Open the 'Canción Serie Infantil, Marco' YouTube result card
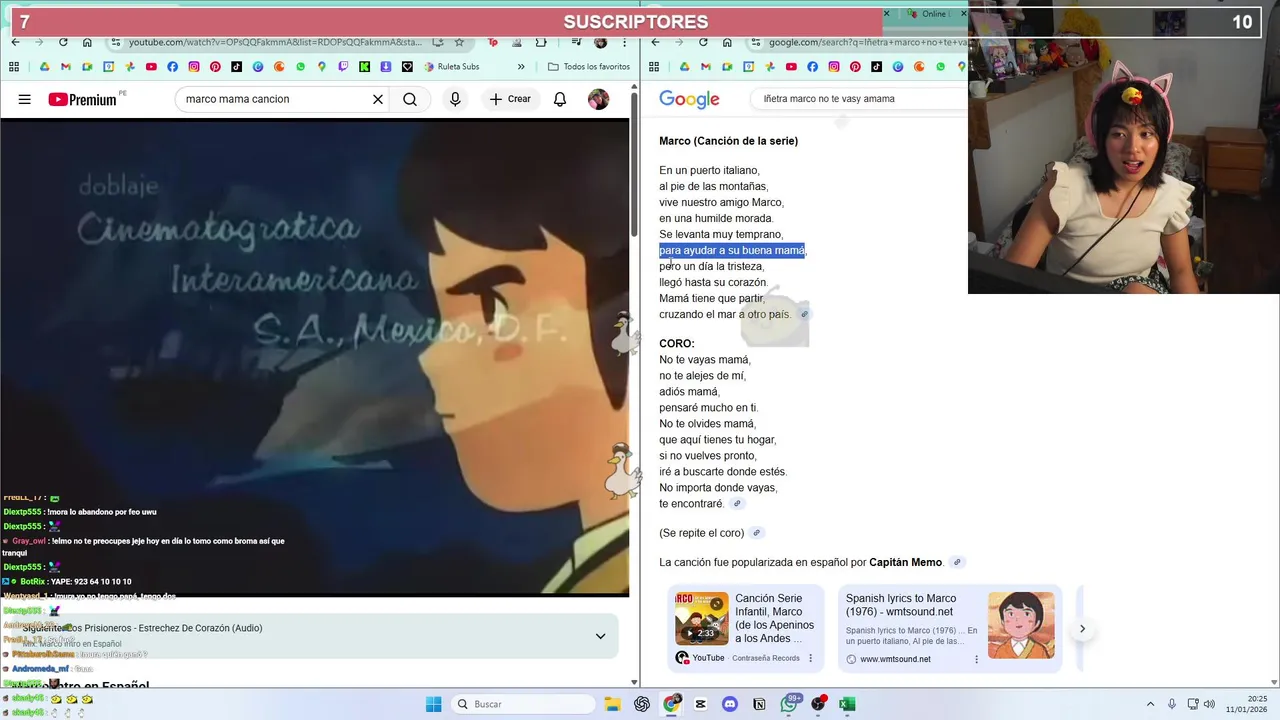Viewport: 1280px width, 720px height. tap(746, 628)
